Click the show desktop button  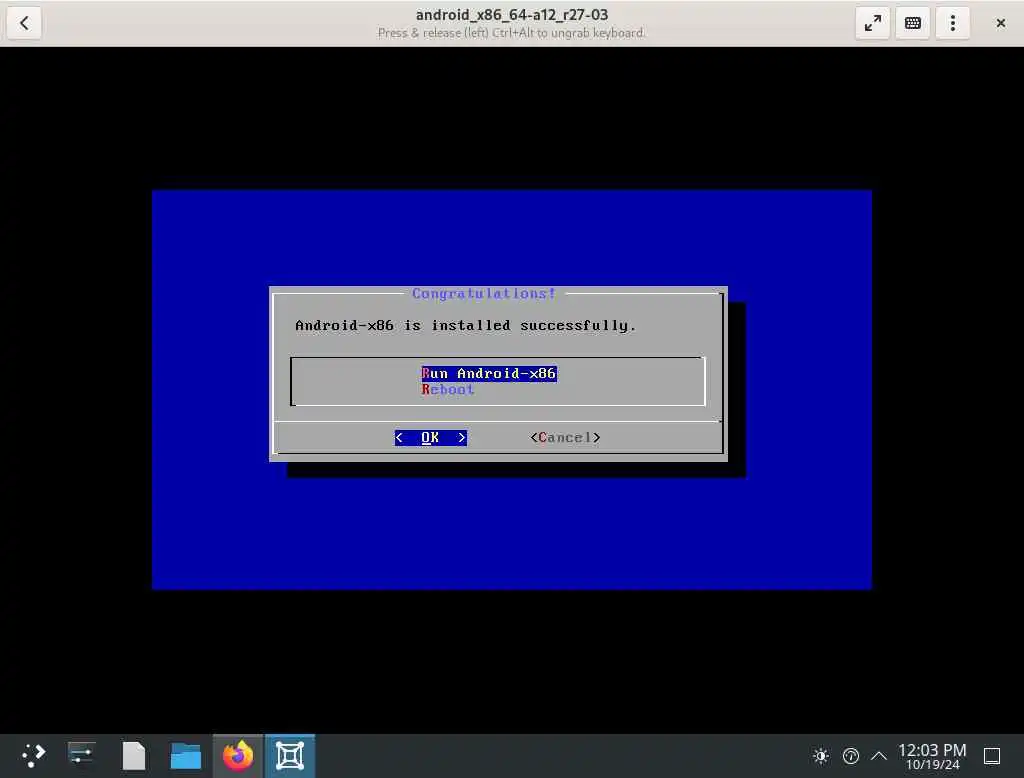(992, 756)
